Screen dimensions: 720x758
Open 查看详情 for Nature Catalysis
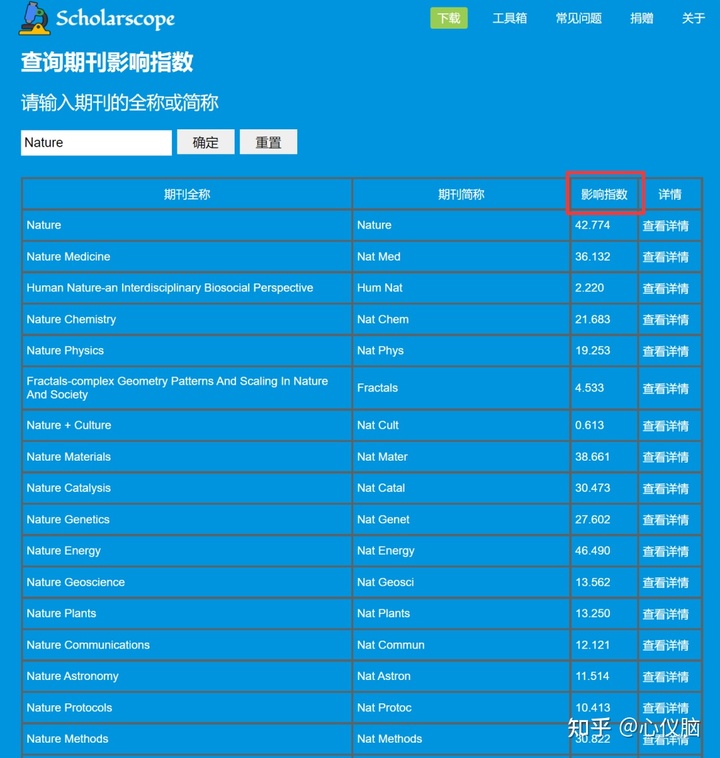(x=666, y=489)
